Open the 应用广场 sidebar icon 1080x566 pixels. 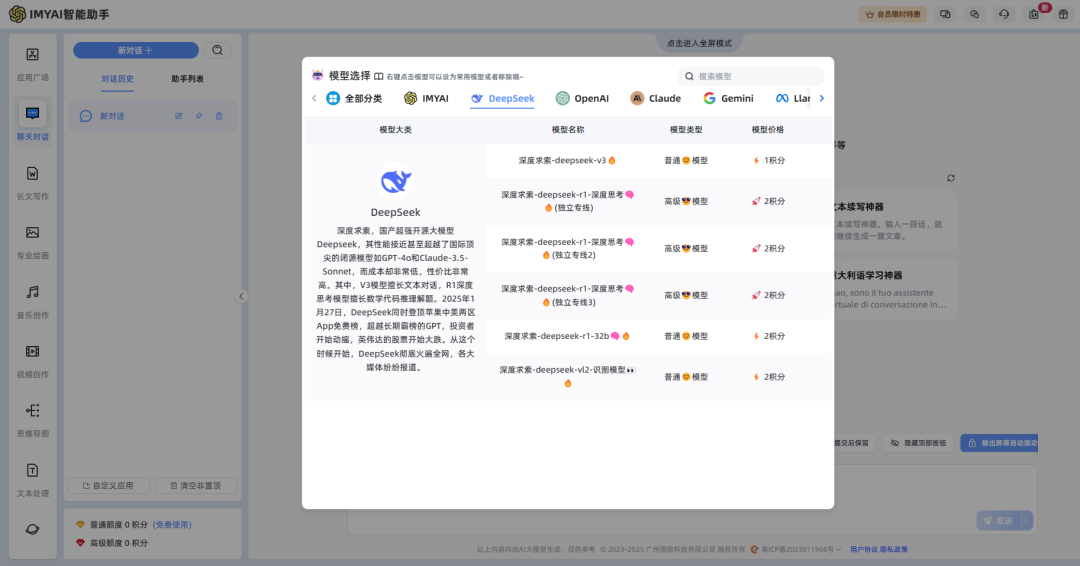tap(32, 55)
